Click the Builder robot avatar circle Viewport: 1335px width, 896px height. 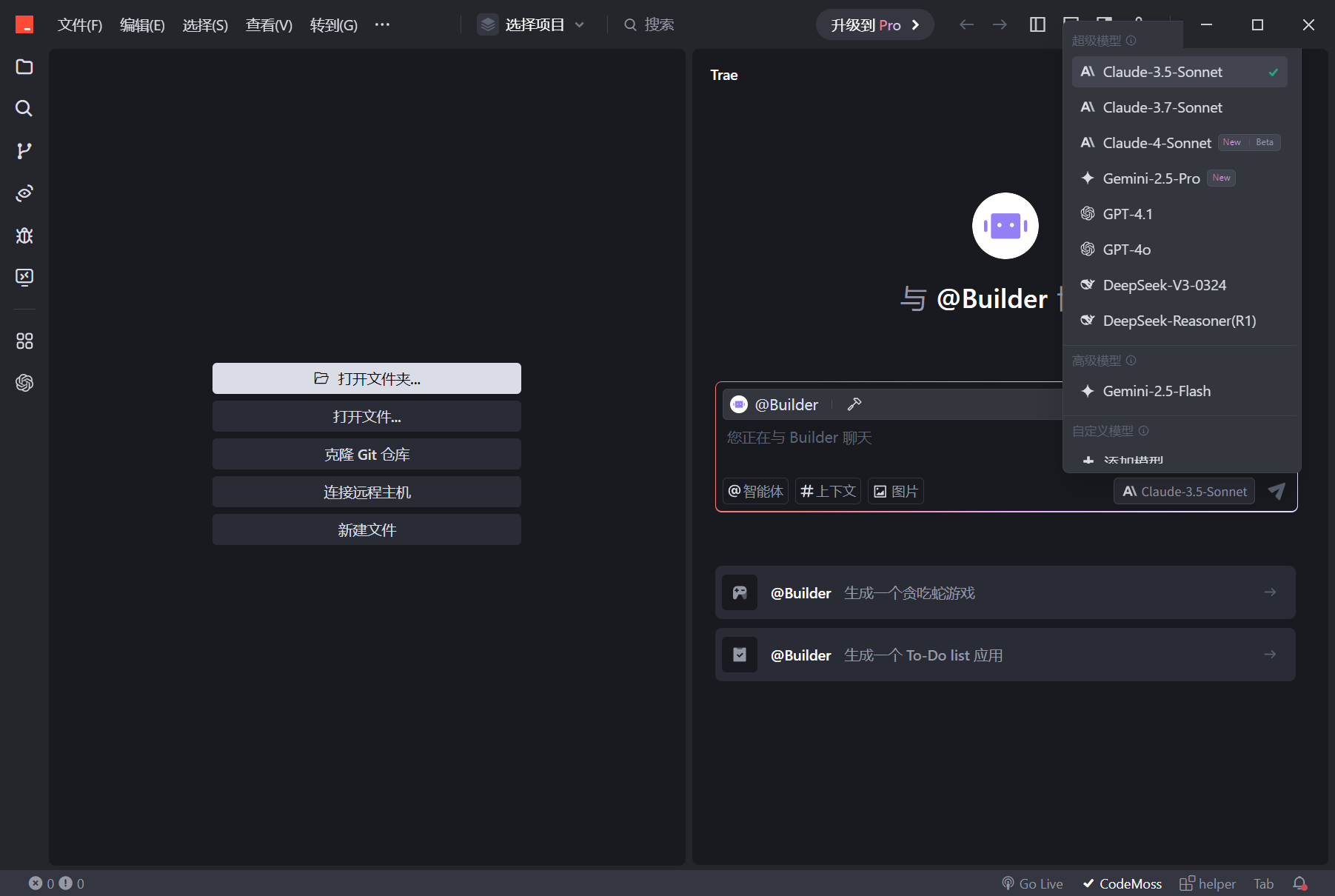[x=1005, y=226]
